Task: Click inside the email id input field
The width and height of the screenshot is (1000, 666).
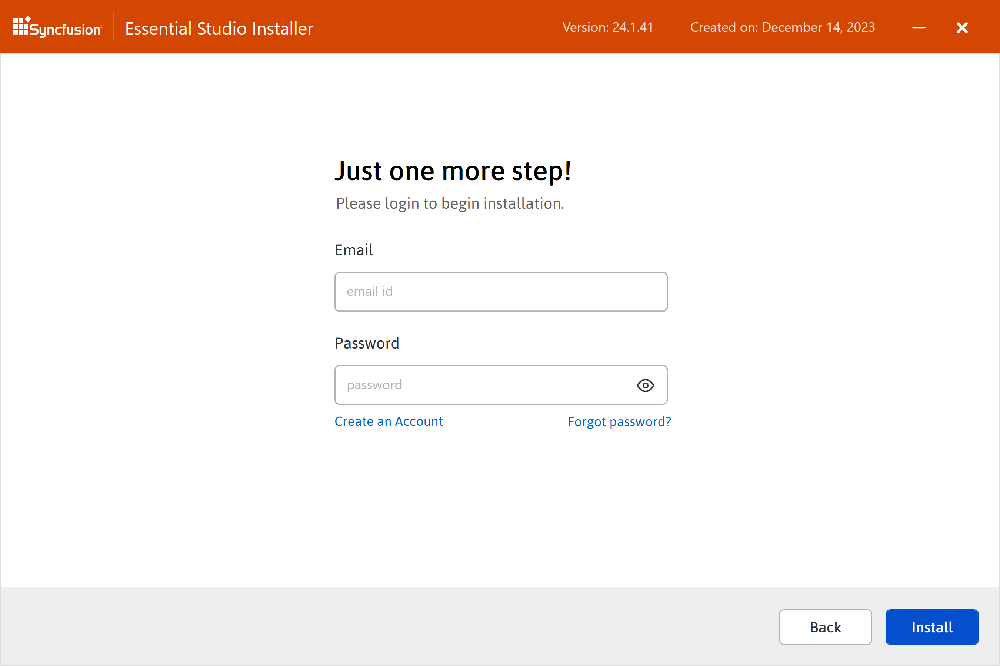Action: point(500,291)
